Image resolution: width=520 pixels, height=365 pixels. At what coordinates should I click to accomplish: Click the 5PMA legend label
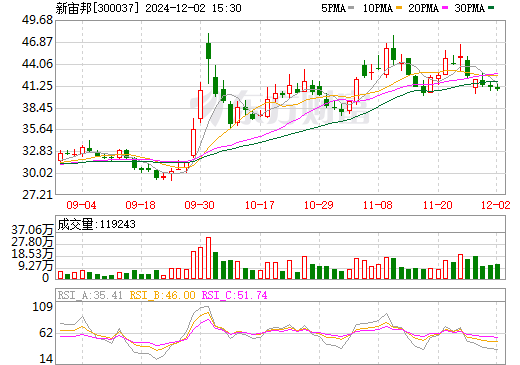333,8
